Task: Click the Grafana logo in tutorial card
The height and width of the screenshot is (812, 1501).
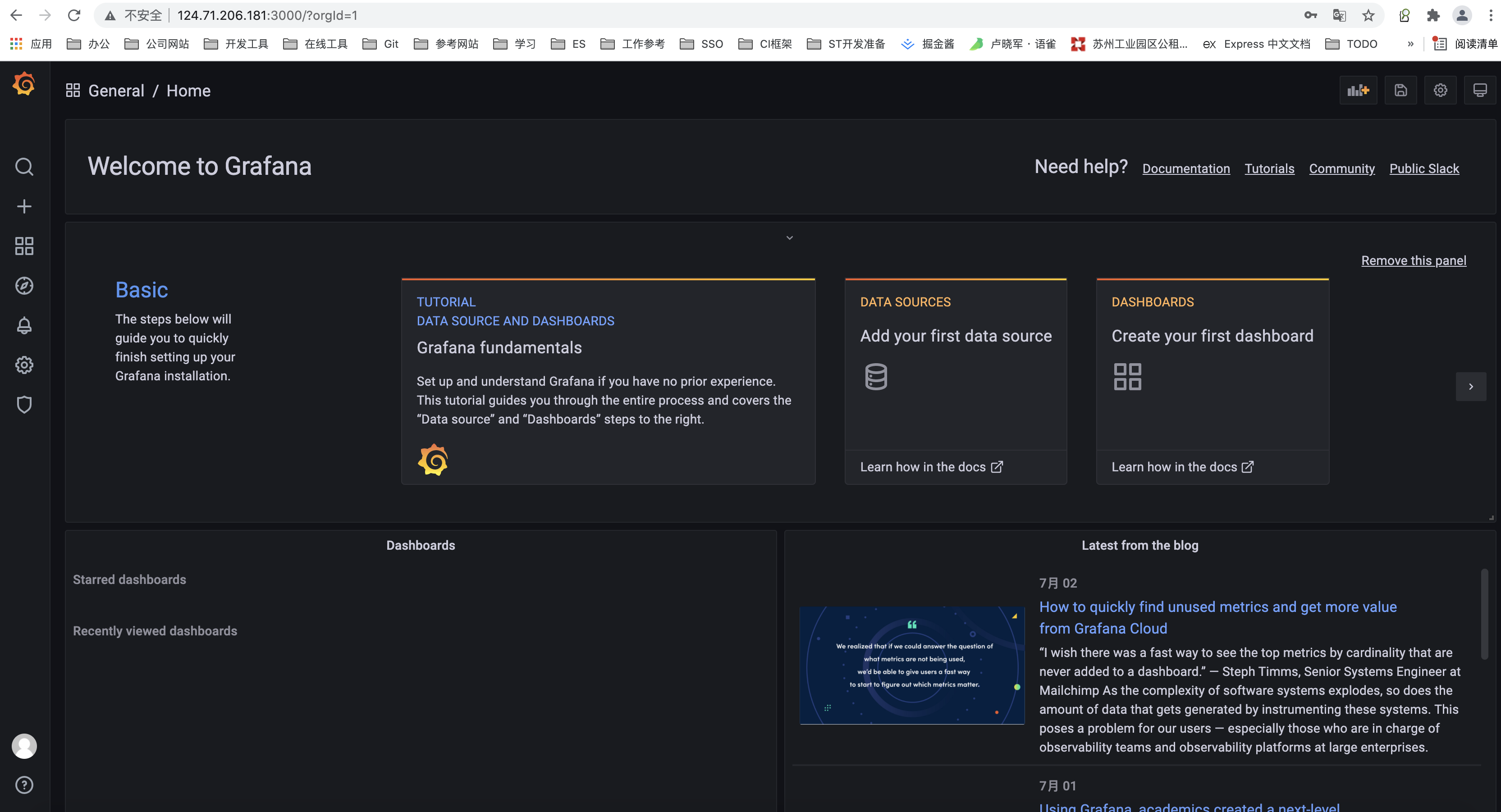Action: [x=433, y=460]
